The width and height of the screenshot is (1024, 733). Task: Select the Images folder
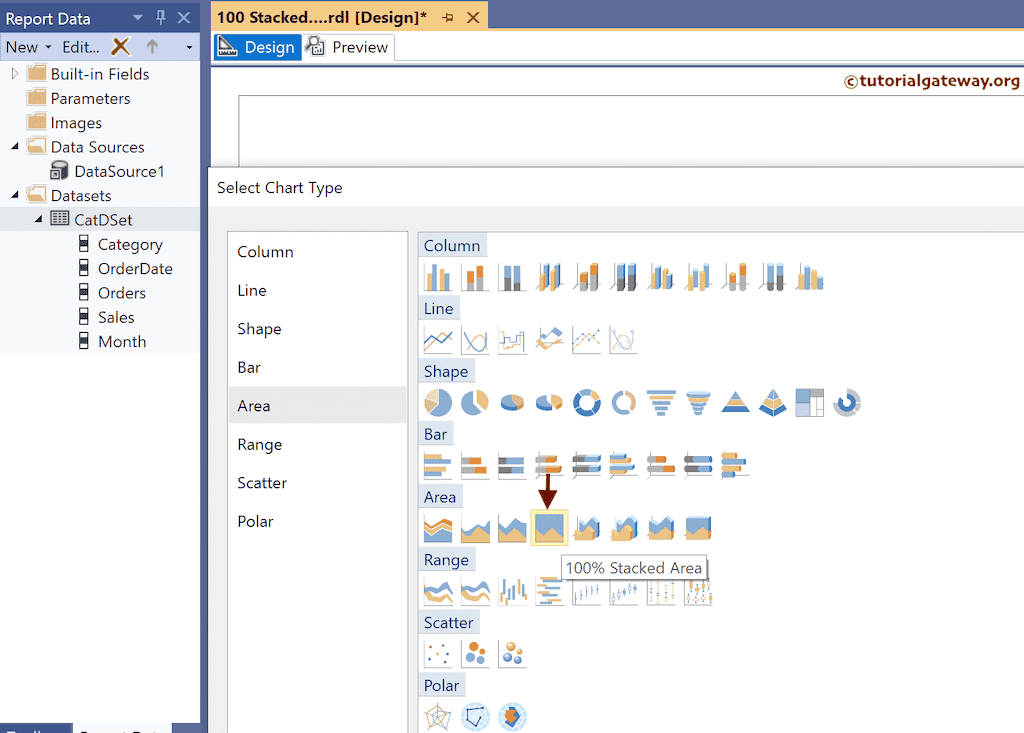[76, 123]
